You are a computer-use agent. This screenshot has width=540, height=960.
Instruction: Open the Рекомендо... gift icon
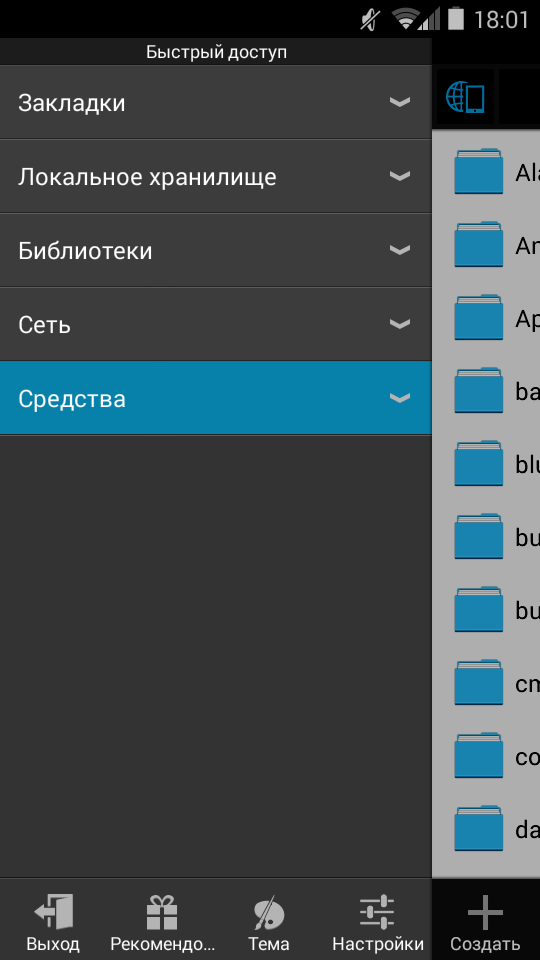pyautogui.click(x=162, y=912)
